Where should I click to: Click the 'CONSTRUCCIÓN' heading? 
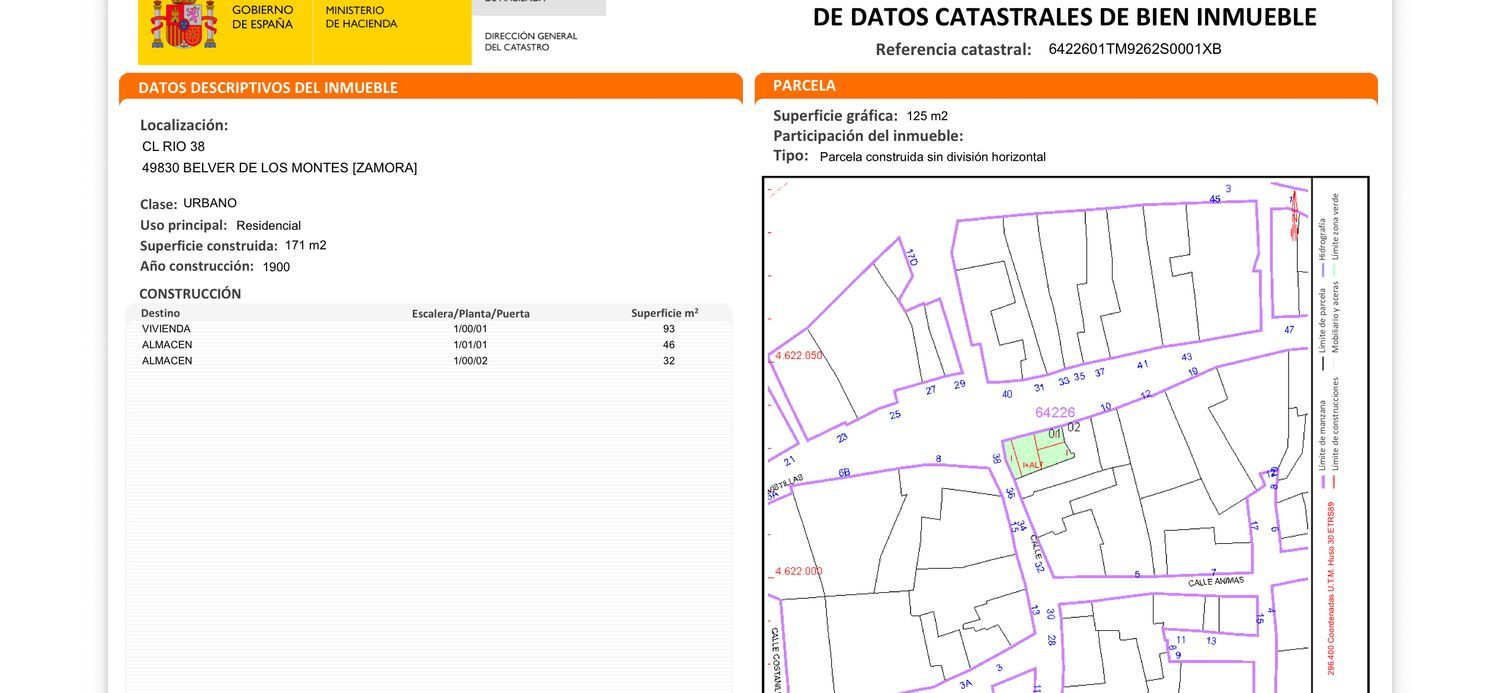pos(190,294)
